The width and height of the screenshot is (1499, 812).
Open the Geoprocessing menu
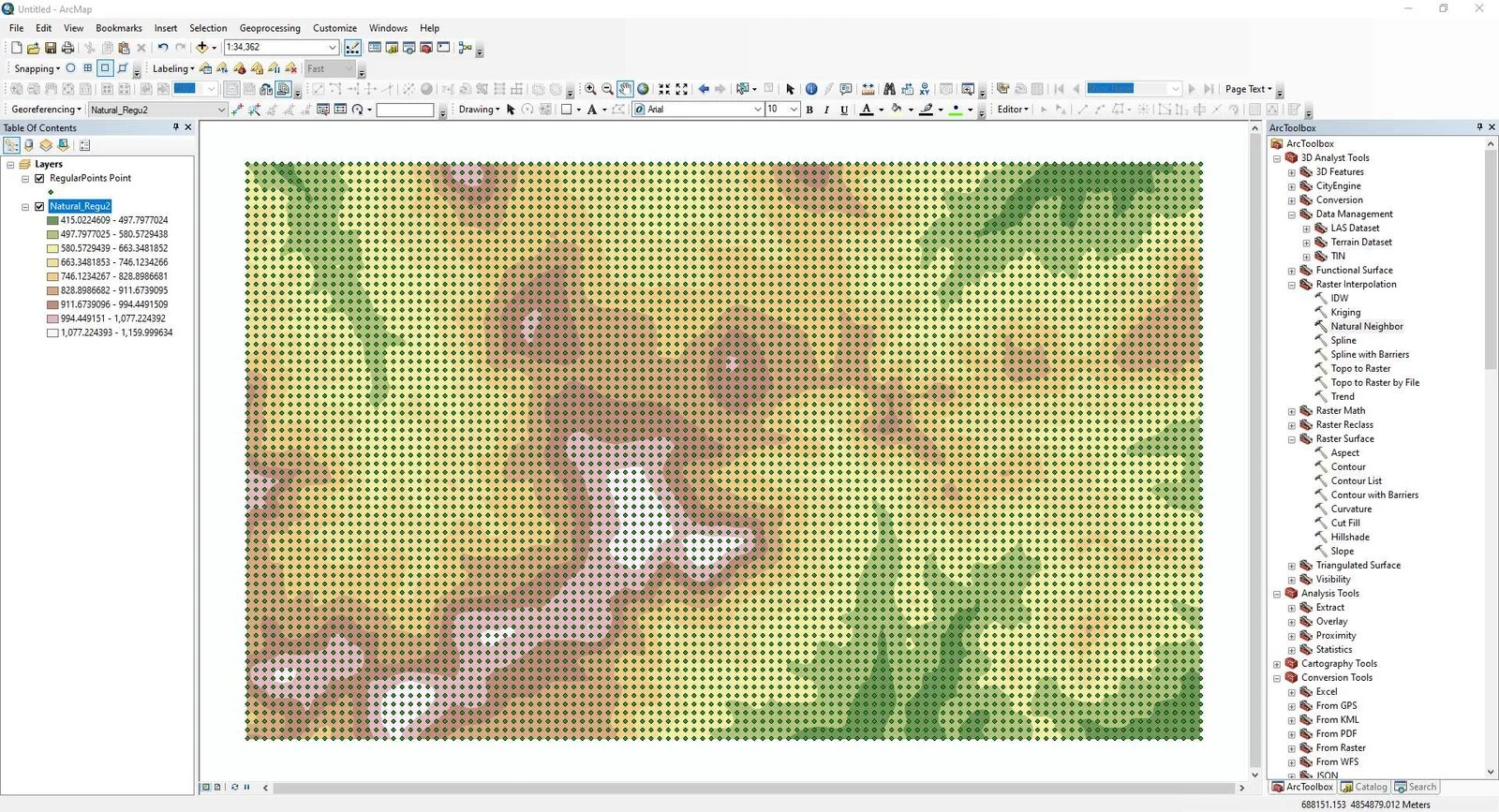point(270,28)
